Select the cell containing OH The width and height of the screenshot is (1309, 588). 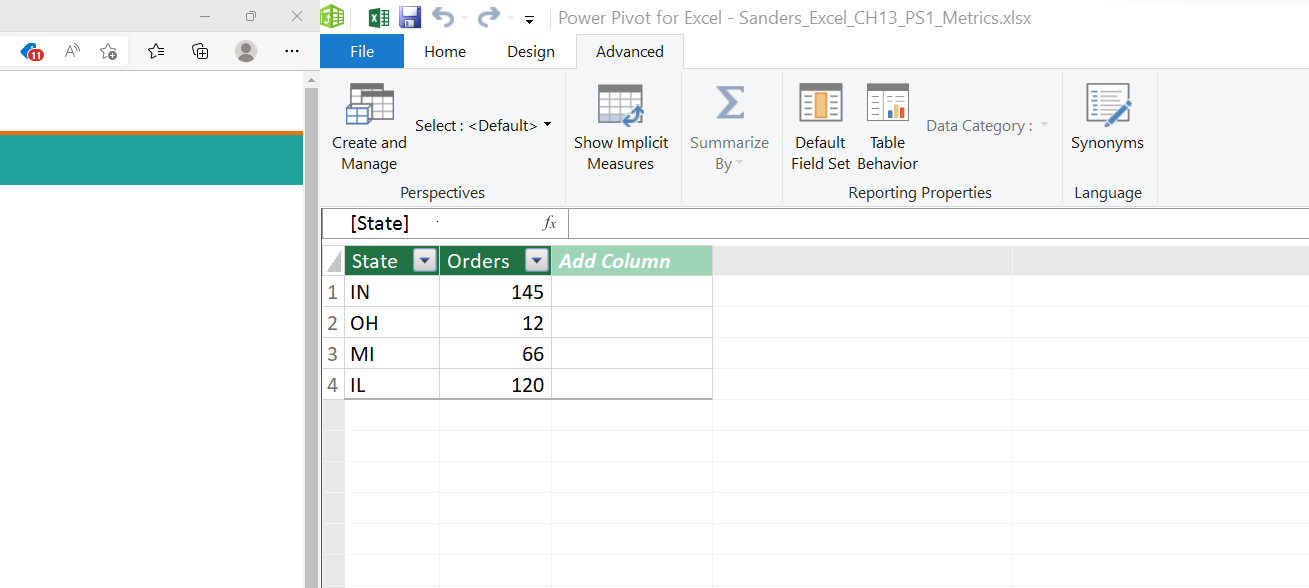pos(392,323)
